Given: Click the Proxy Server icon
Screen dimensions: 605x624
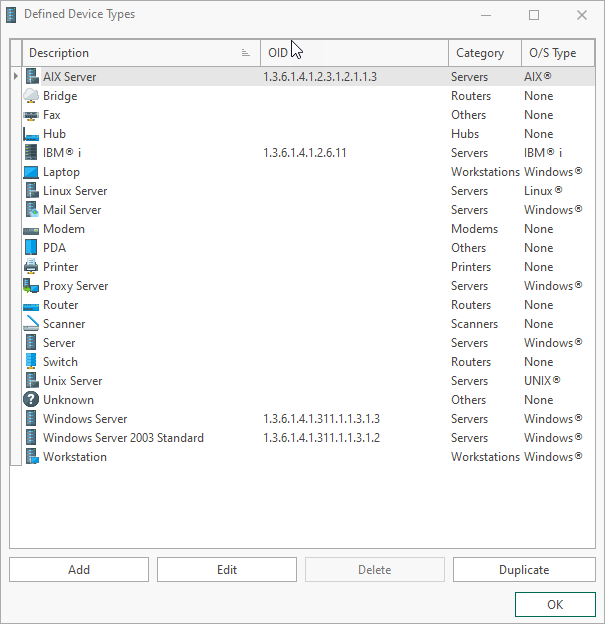Looking at the screenshot, I should 31,286.
